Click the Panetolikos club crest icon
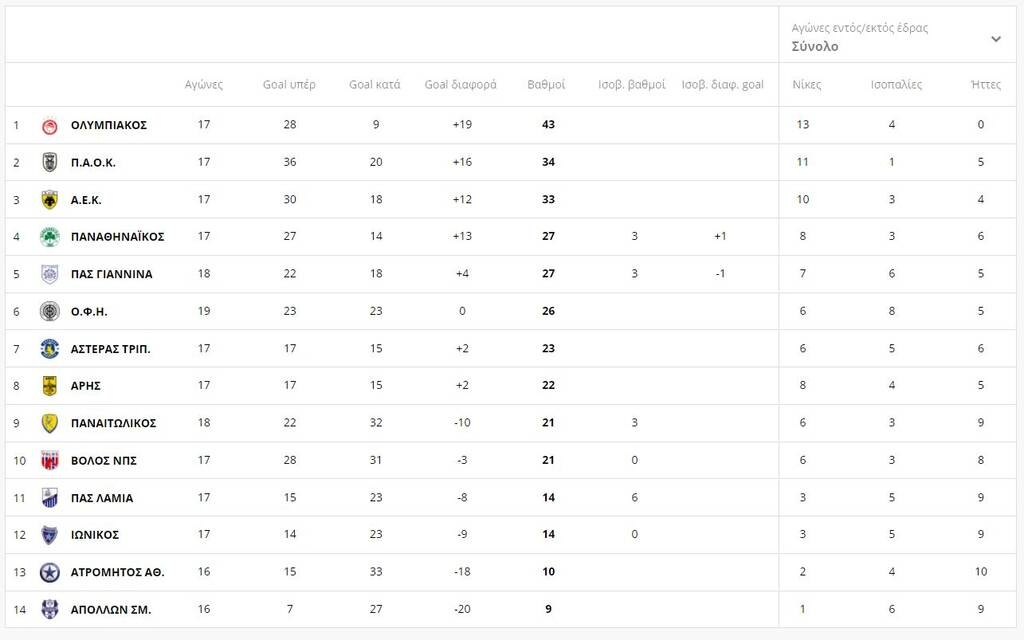 click(49, 423)
